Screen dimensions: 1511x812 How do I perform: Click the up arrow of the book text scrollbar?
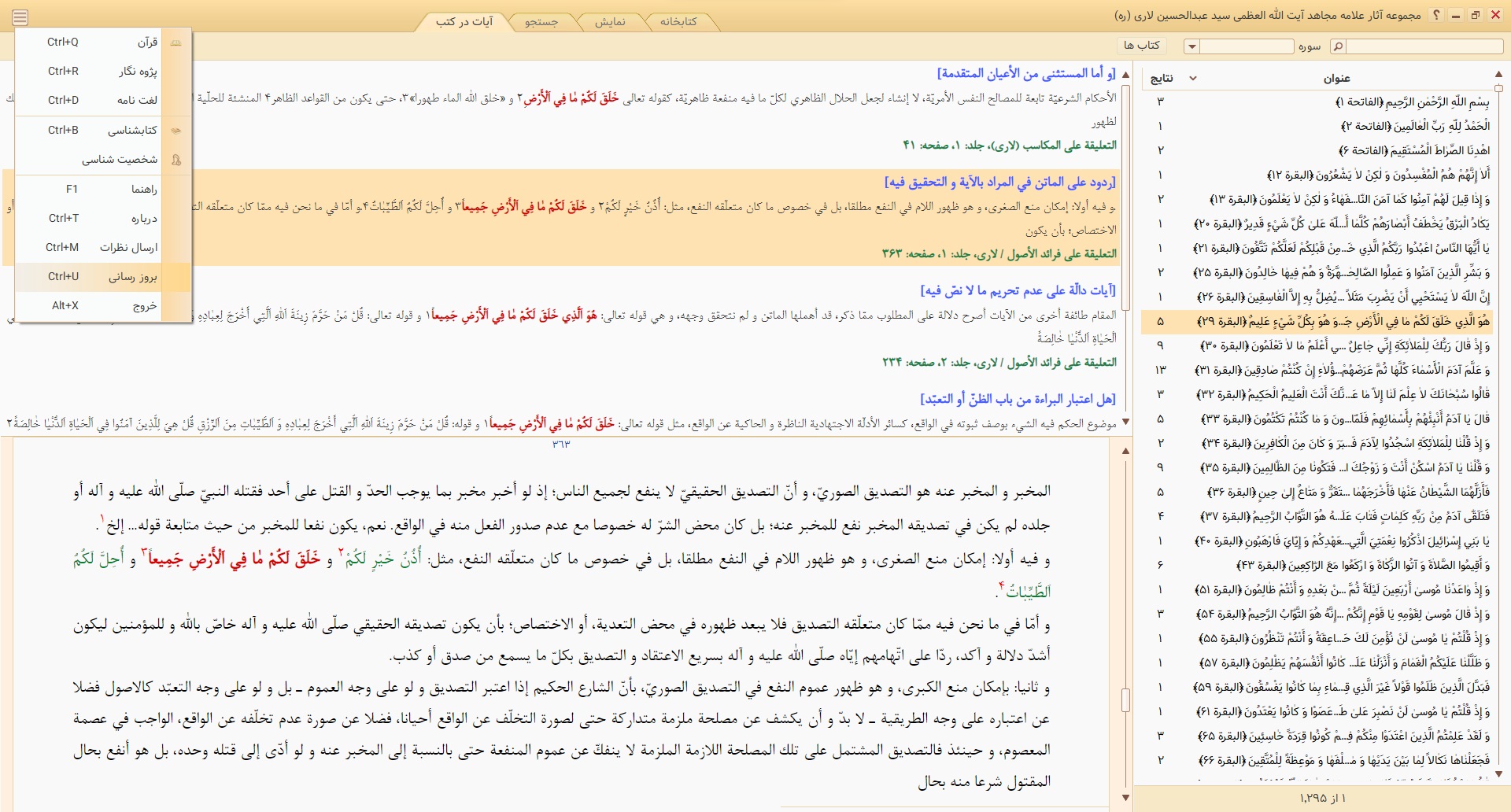coord(1125,451)
